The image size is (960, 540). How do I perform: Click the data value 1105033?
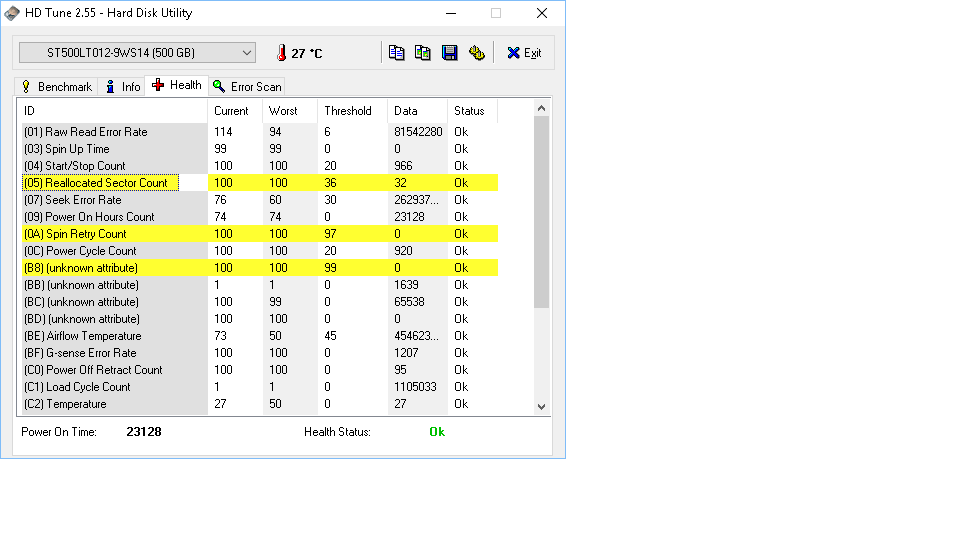coord(415,387)
